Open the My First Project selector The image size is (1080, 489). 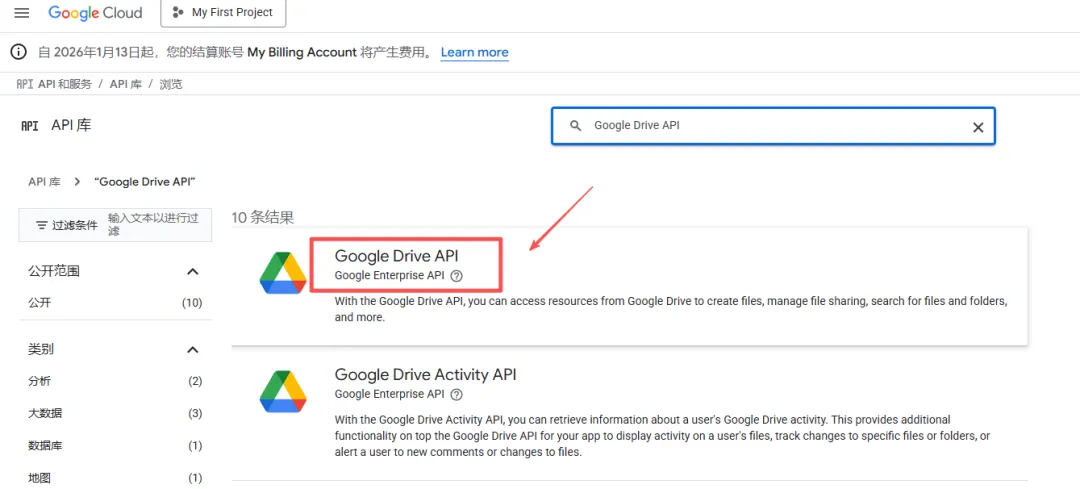tap(223, 12)
